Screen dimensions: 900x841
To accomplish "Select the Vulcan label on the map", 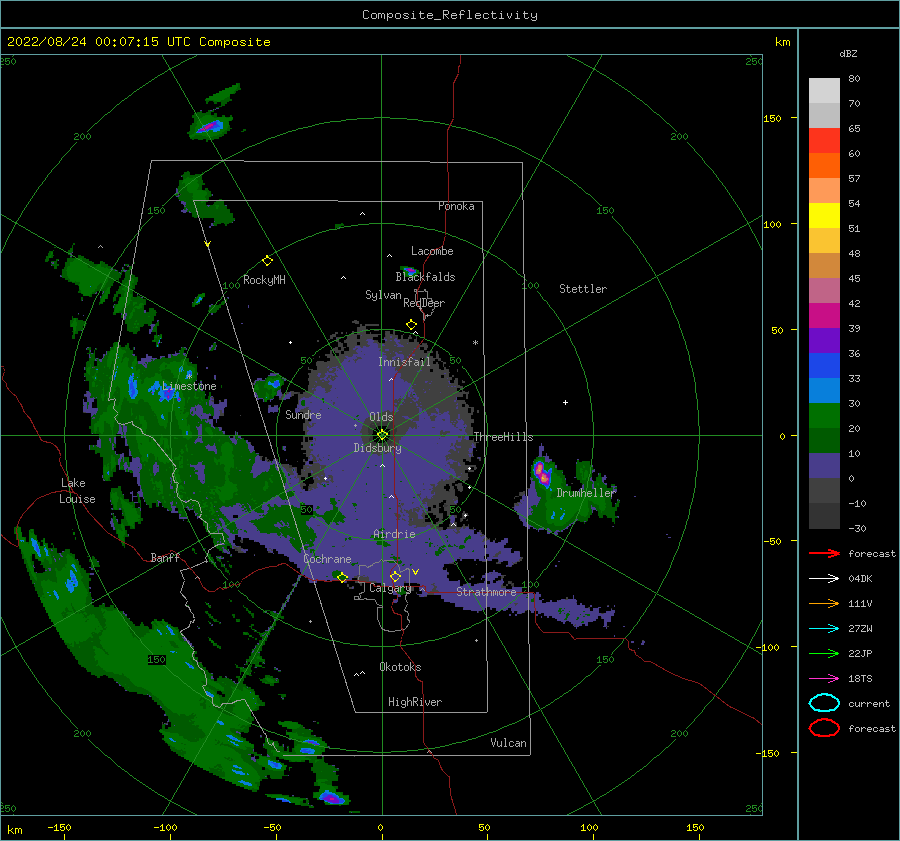I will (x=508, y=743).
